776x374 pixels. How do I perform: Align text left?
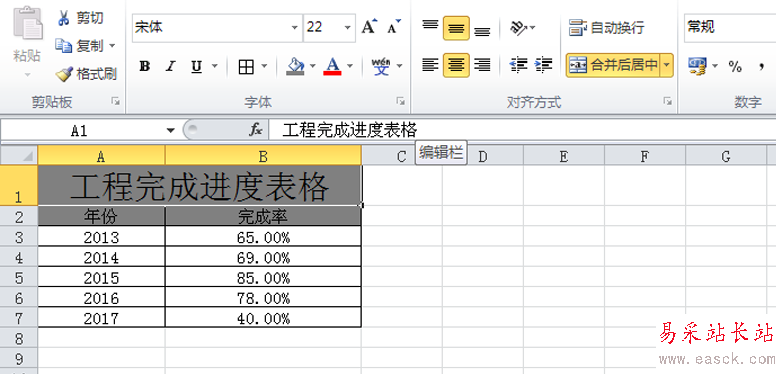(x=430, y=65)
